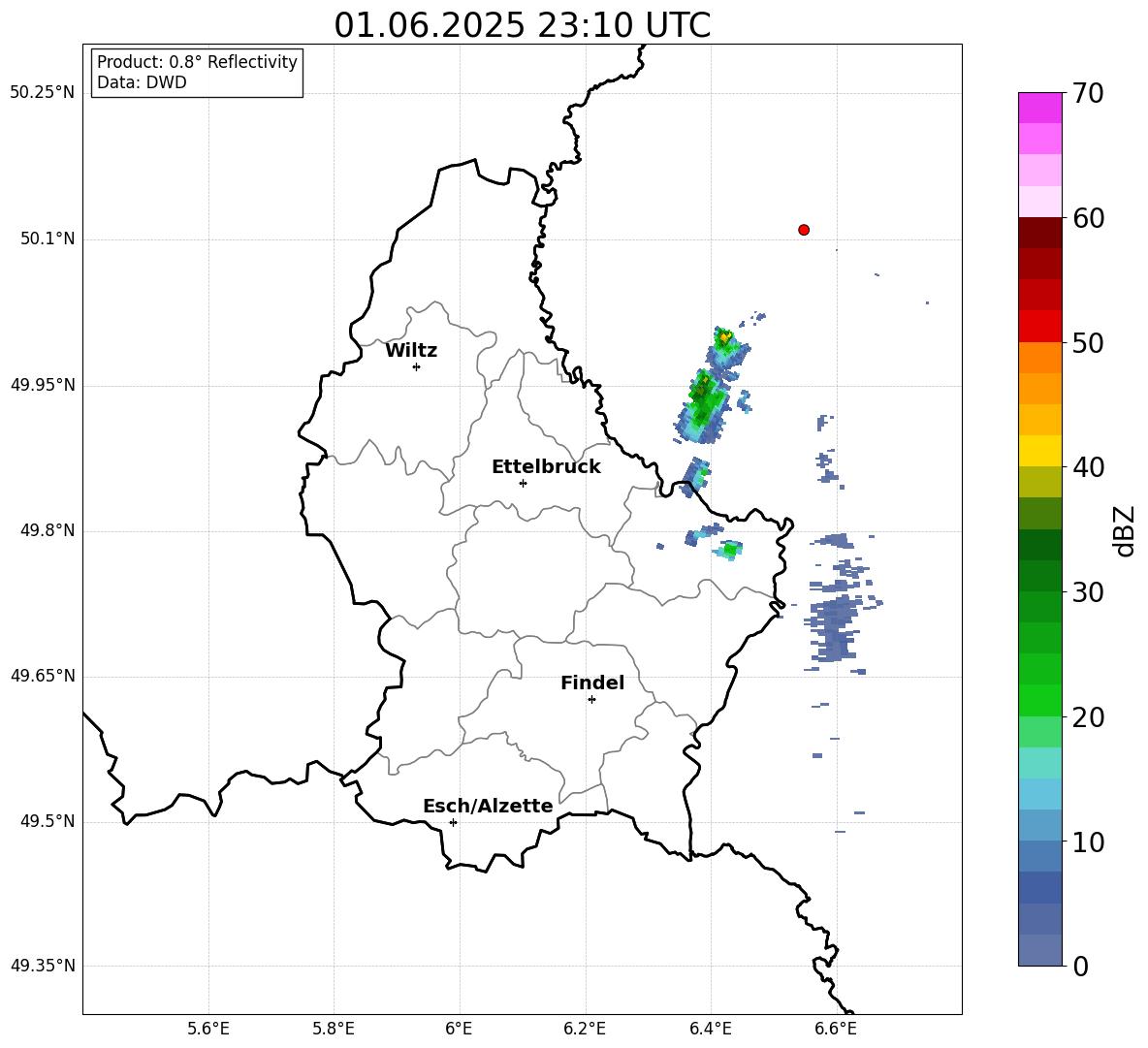Click the 5.6°E longitude label
The width and height of the screenshot is (1148, 1048).
(x=208, y=1029)
